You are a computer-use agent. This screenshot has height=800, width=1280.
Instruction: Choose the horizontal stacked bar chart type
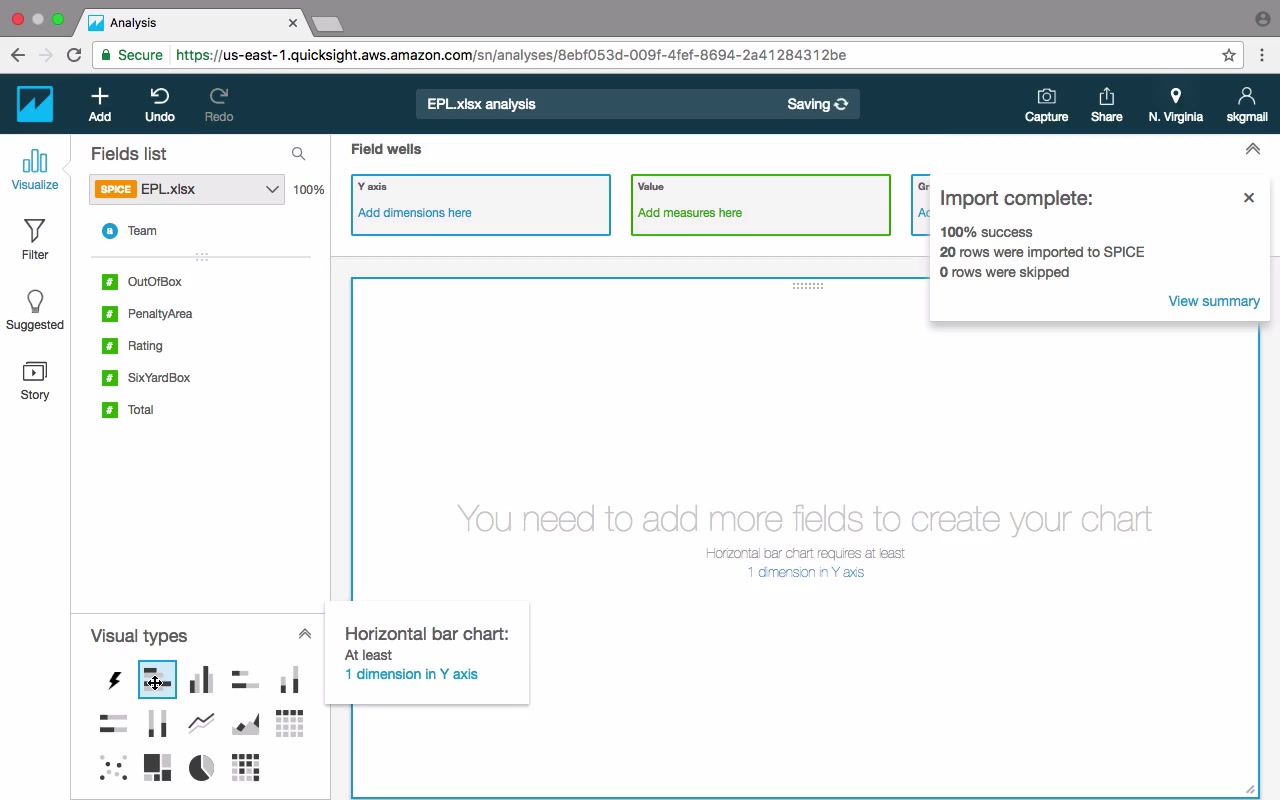[245, 680]
